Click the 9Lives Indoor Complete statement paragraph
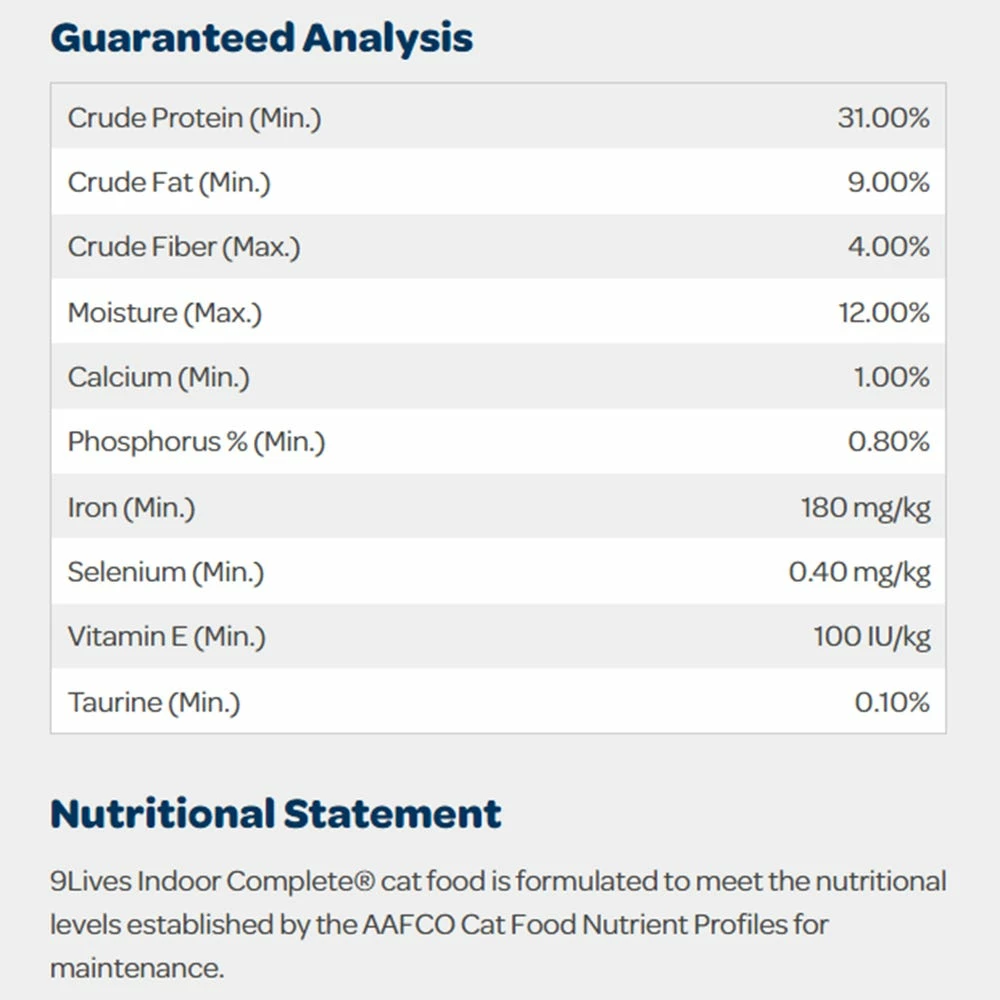The image size is (1000, 1000). click(498, 924)
